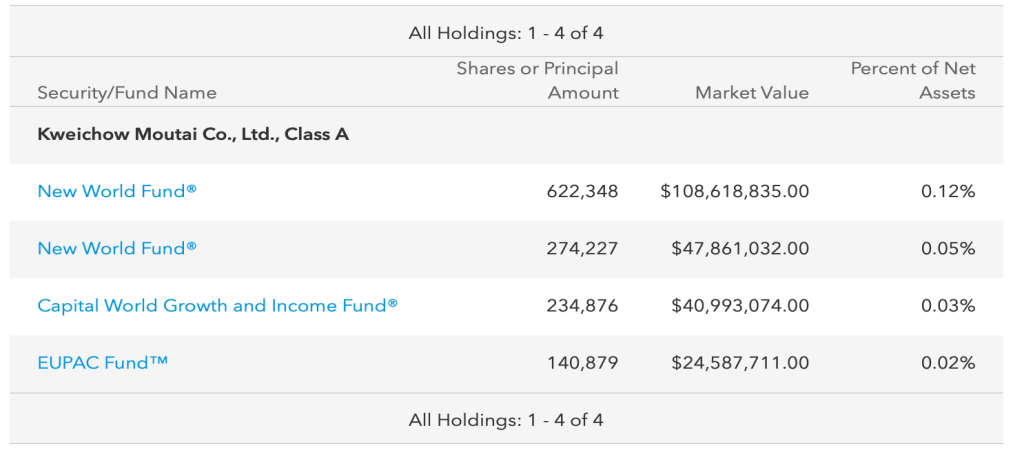This screenshot has height=449, width=1013.
Task: Click the $108,618,835.00 market value cell
Action: [735, 191]
